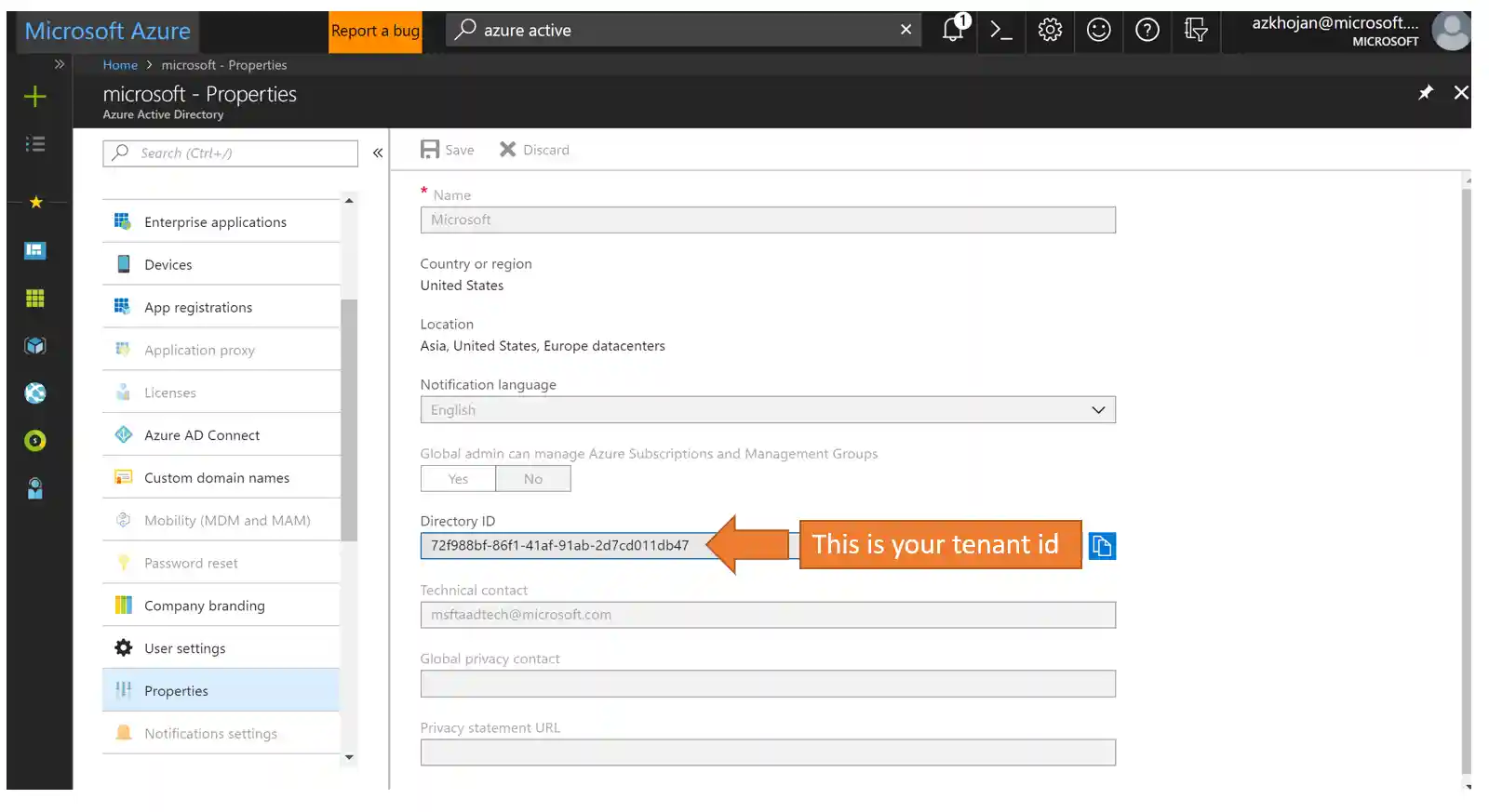Screen dimensions: 1489x812
Task: Click the Technical contact email field
Action: click(x=768, y=615)
